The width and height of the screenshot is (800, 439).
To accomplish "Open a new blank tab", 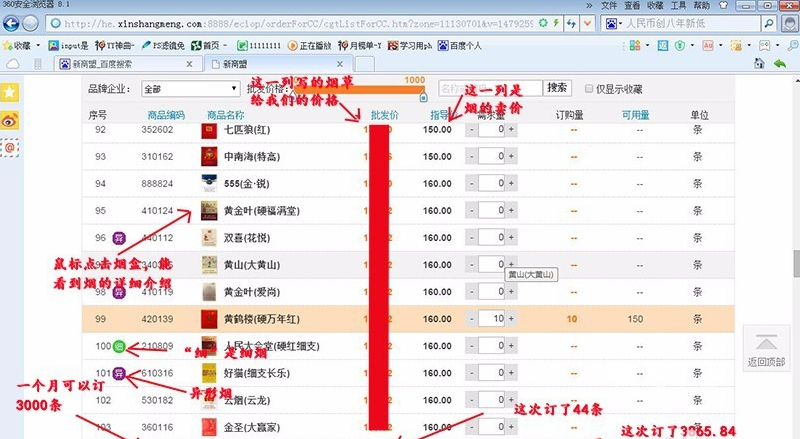I will pyautogui.click(x=364, y=64).
